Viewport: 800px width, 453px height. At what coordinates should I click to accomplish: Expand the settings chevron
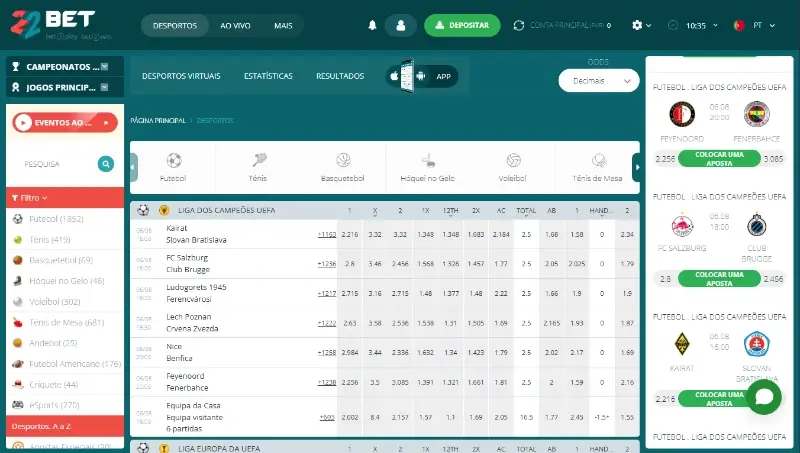click(648, 25)
